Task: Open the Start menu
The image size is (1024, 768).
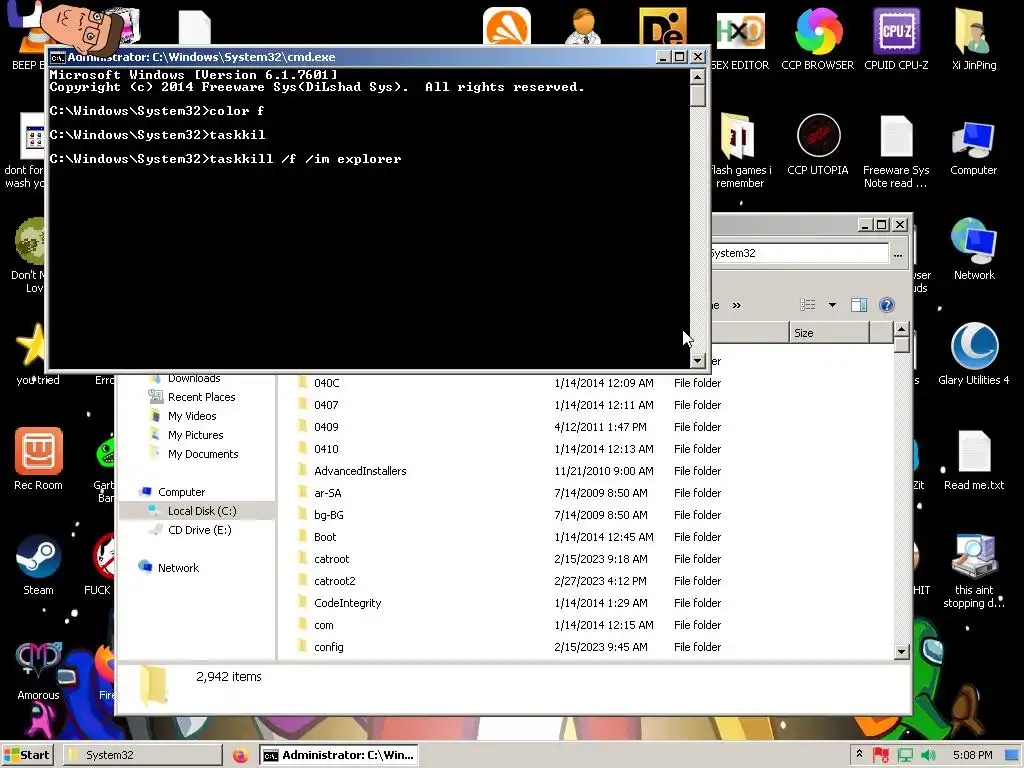Action: [27, 755]
